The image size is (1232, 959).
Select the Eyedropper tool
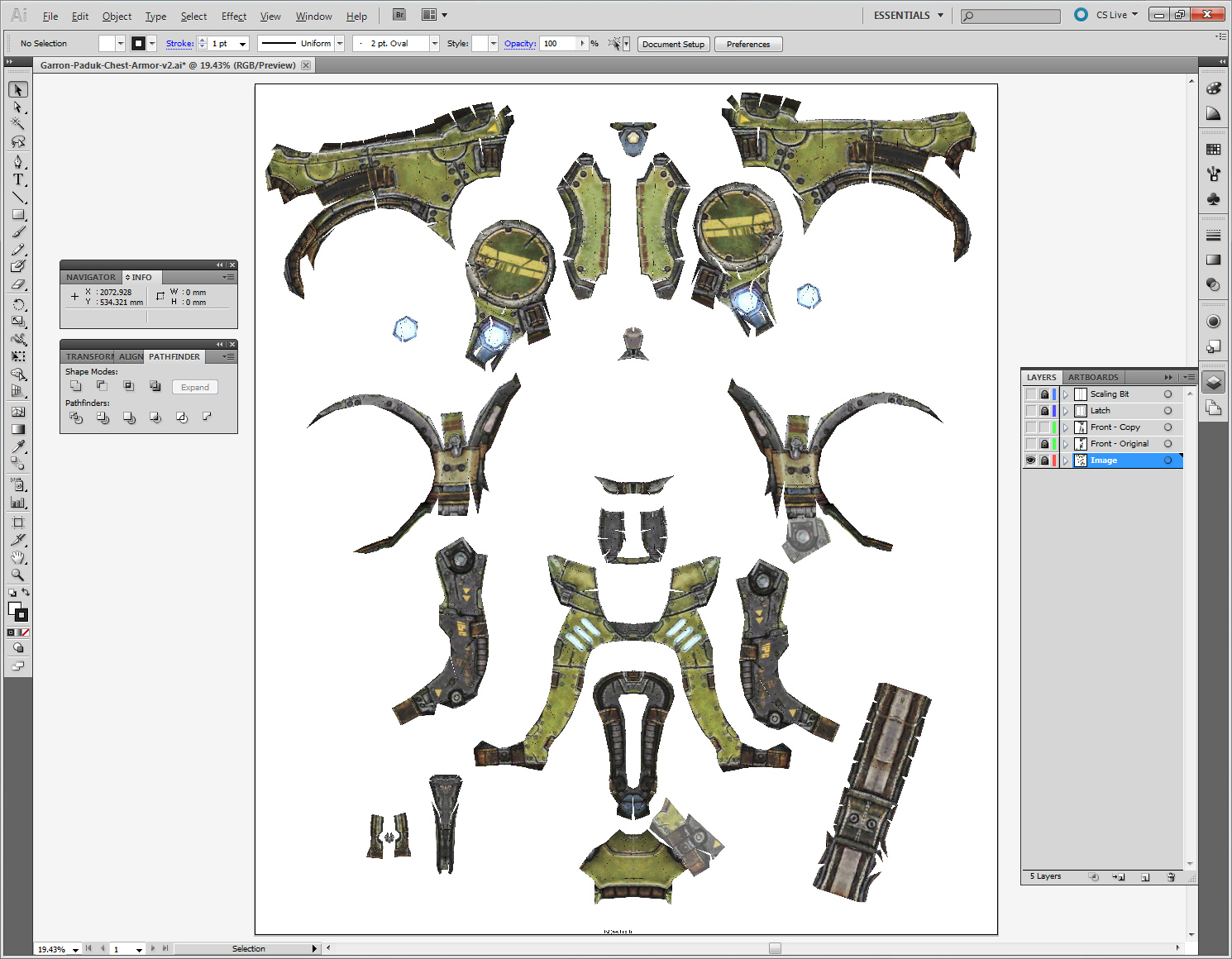(17, 446)
